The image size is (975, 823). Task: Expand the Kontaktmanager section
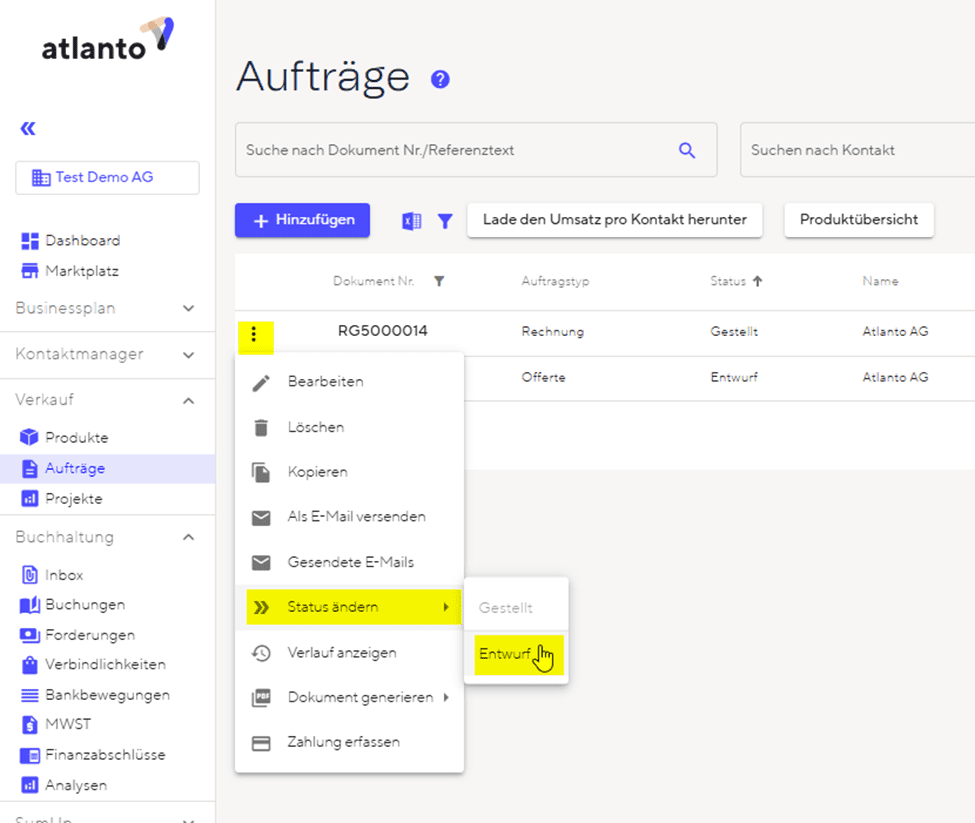coord(188,354)
